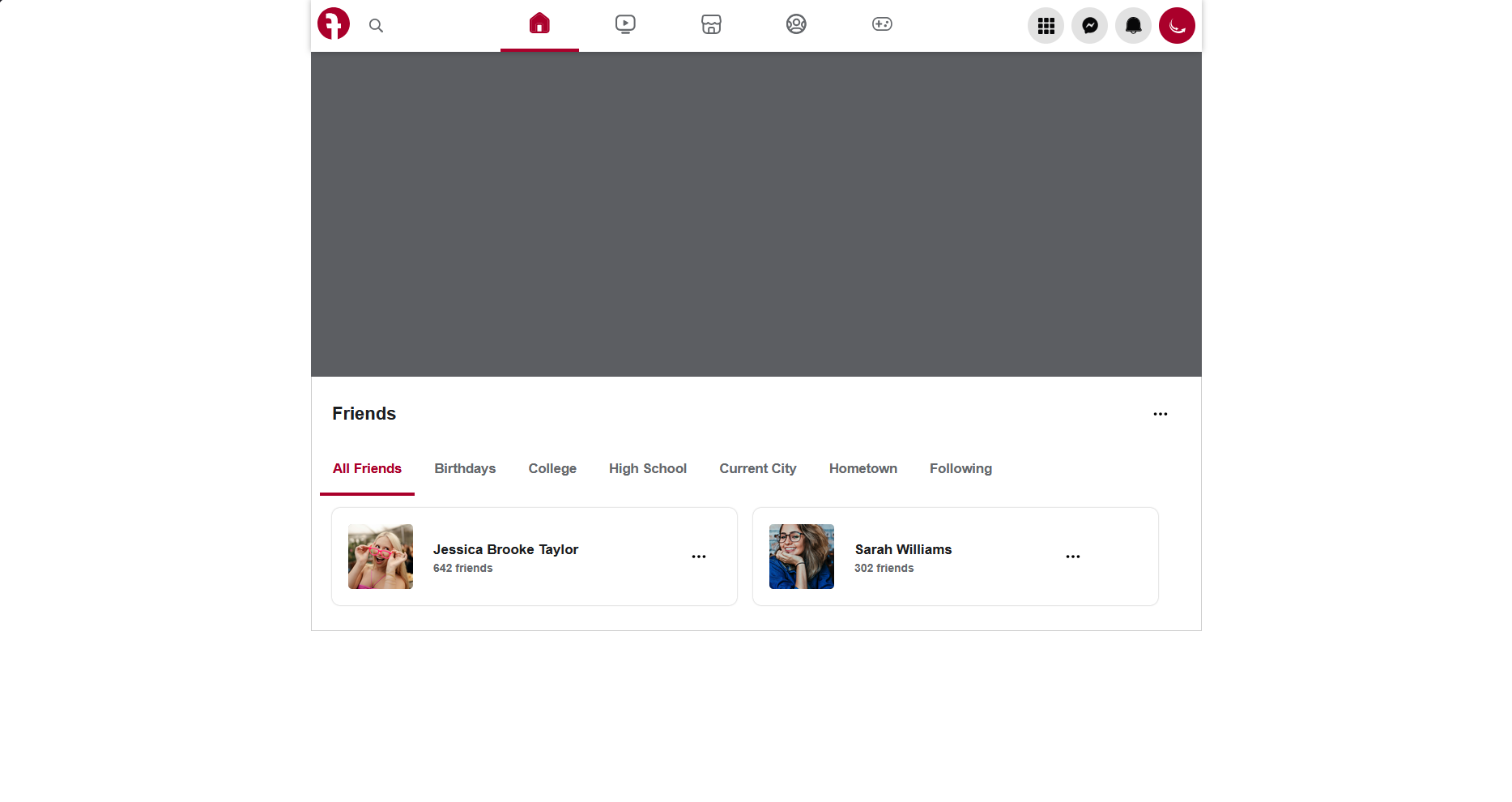The height and width of the screenshot is (802, 1512).
Task: Switch to the Following tab
Action: [x=960, y=468]
